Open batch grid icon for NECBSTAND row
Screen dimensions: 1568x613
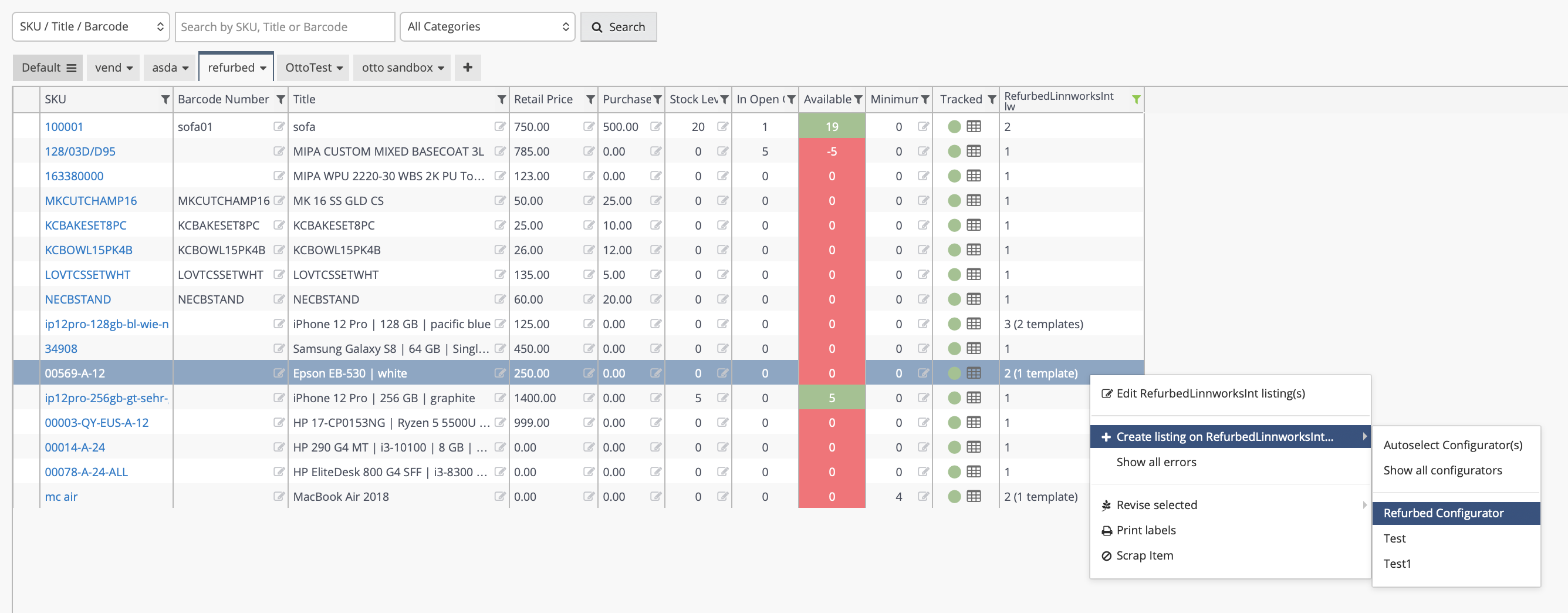tap(974, 299)
